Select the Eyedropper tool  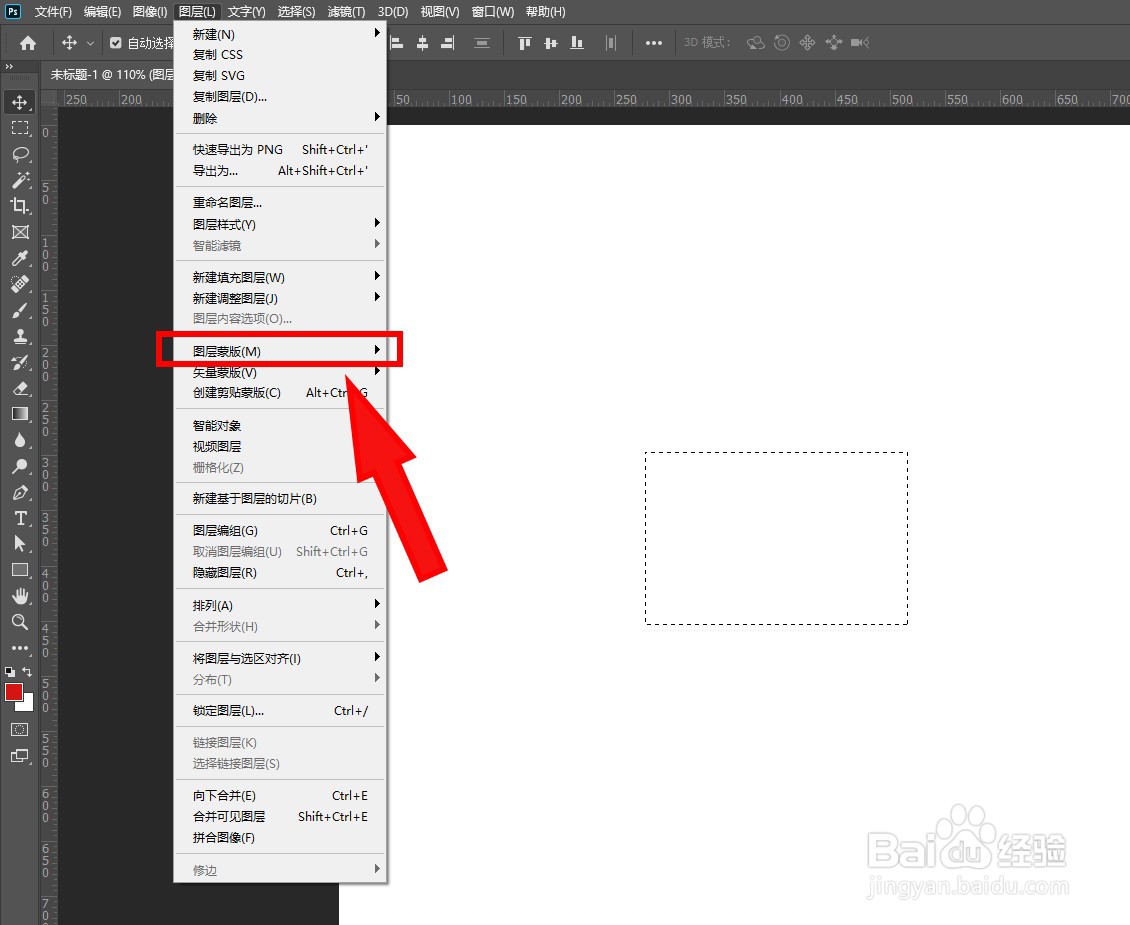[19, 258]
